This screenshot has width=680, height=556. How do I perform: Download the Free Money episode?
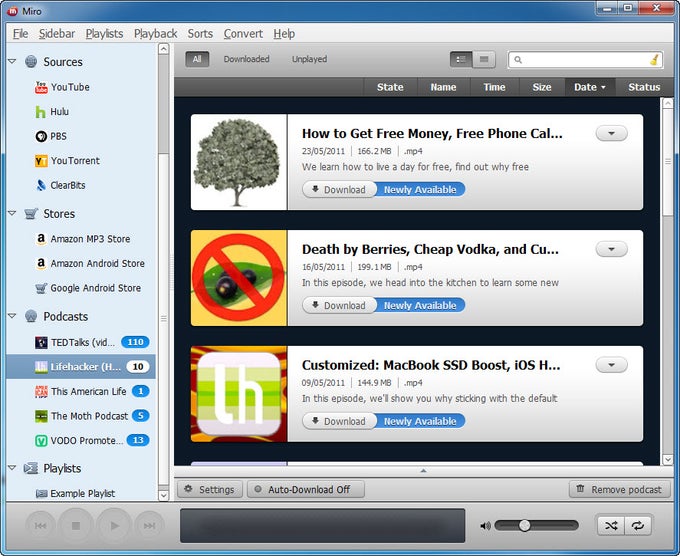(x=339, y=190)
